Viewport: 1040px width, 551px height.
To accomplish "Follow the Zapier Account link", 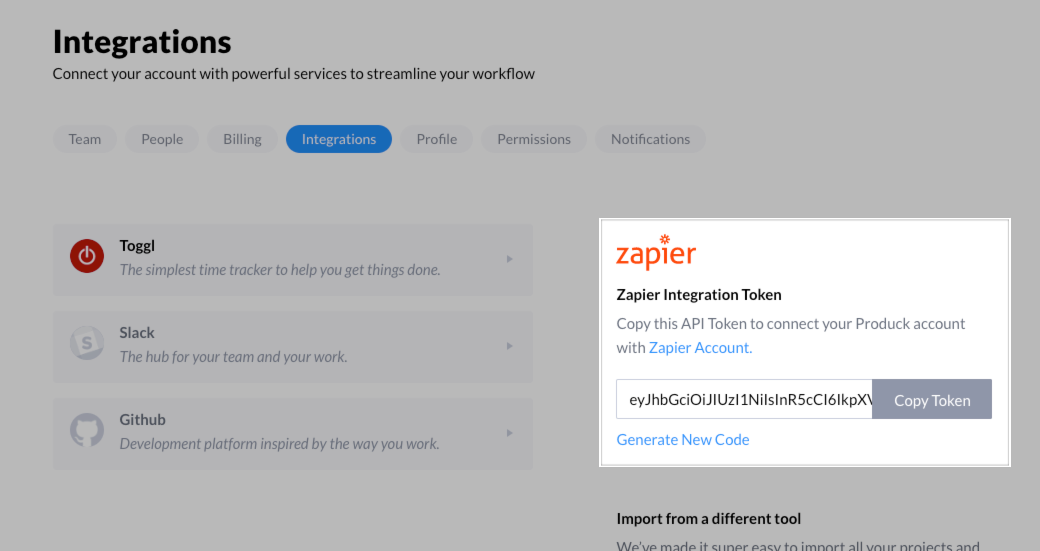I will [x=700, y=348].
